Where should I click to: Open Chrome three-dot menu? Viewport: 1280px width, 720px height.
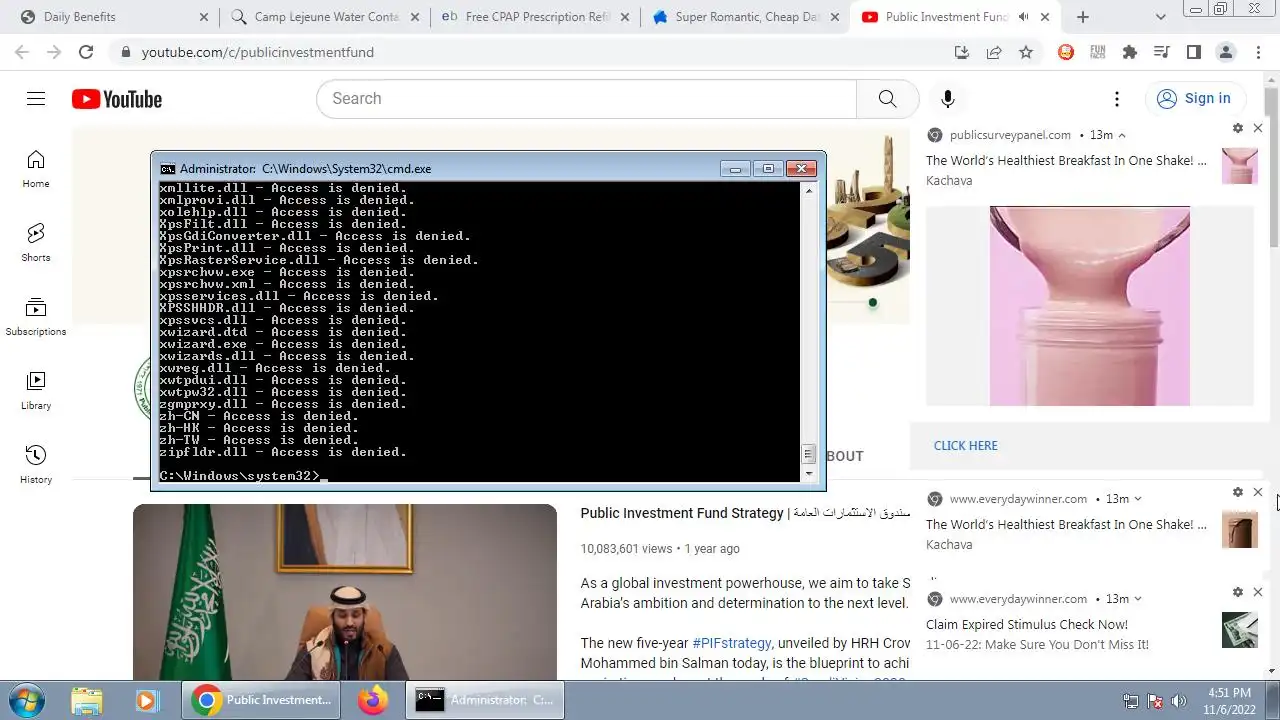[x=1258, y=52]
